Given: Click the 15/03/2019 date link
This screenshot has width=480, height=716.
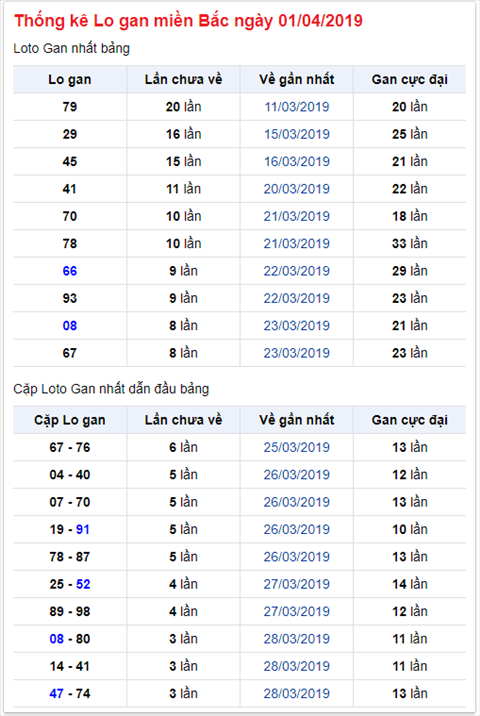Looking at the screenshot, I should pyautogui.click(x=297, y=134).
